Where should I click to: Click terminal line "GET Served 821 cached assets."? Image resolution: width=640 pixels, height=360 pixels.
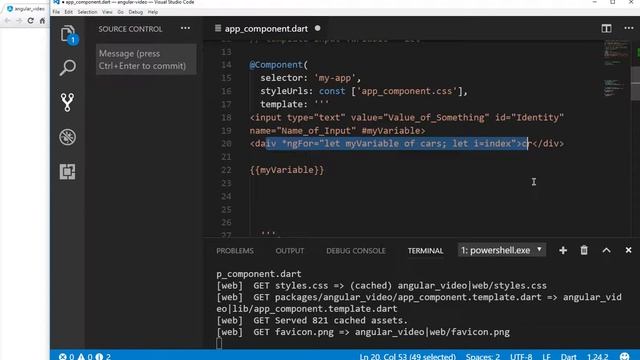[x=330, y=320]
